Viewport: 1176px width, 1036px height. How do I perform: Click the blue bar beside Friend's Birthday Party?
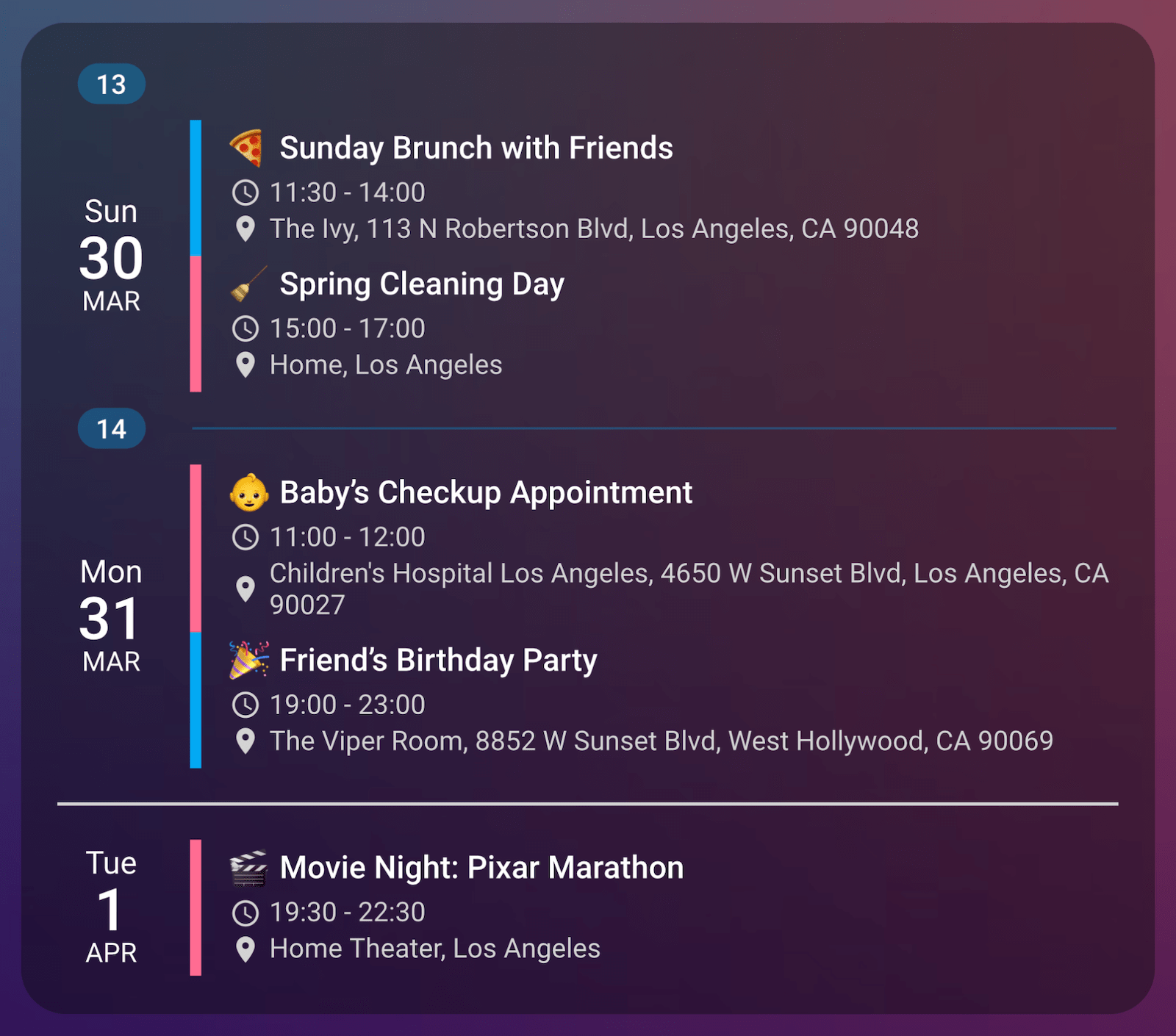click(196, 699)
